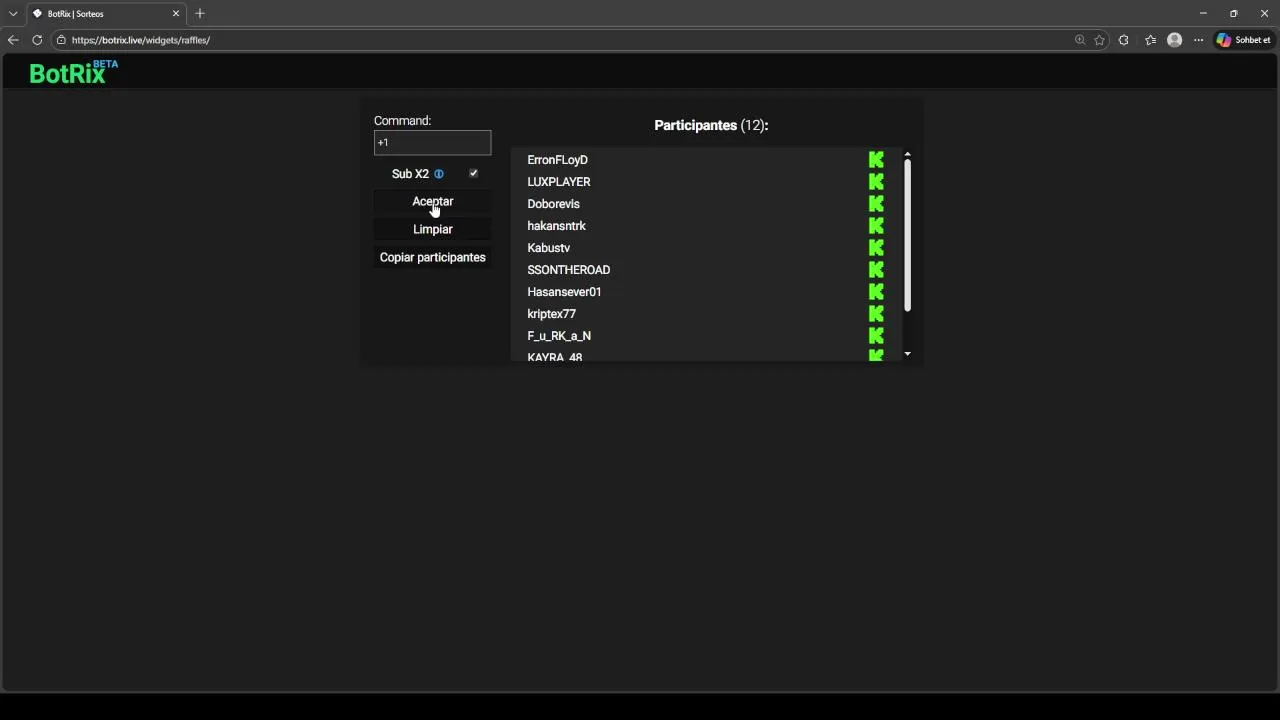1280x720 pixels.
Task: Uncheck the Sub X2 checkbox
Action: point(474,173)
